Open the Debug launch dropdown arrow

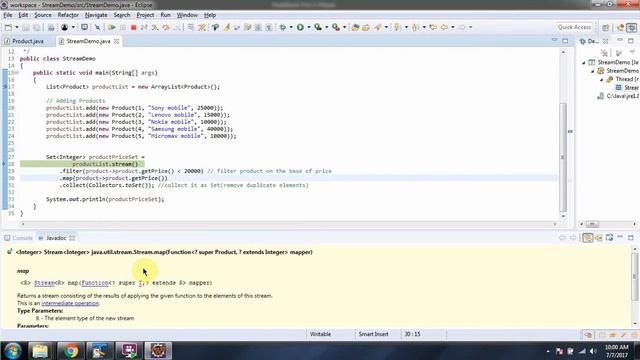coord(291,27)
